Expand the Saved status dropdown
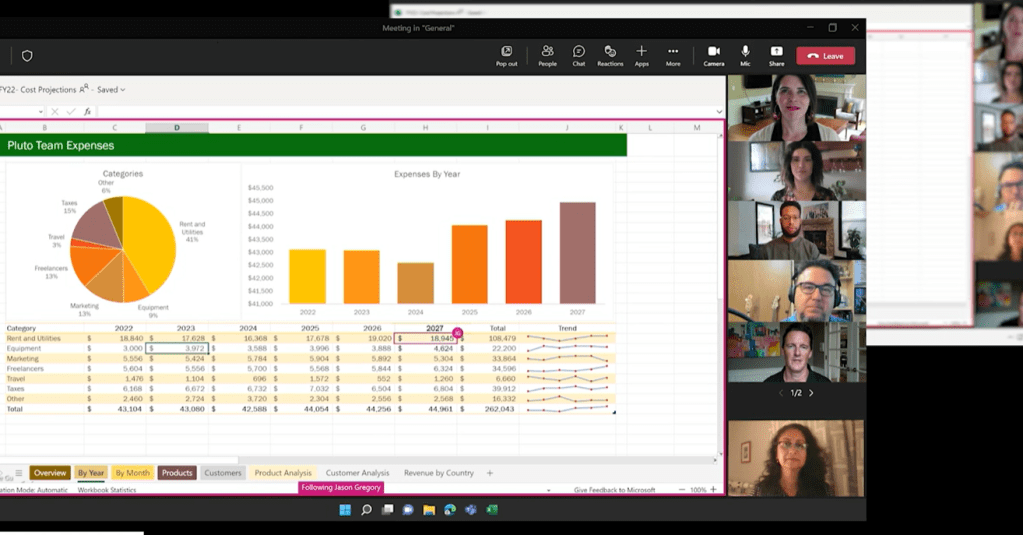The width and height of the screenshot is (1023, 535). 111,89
